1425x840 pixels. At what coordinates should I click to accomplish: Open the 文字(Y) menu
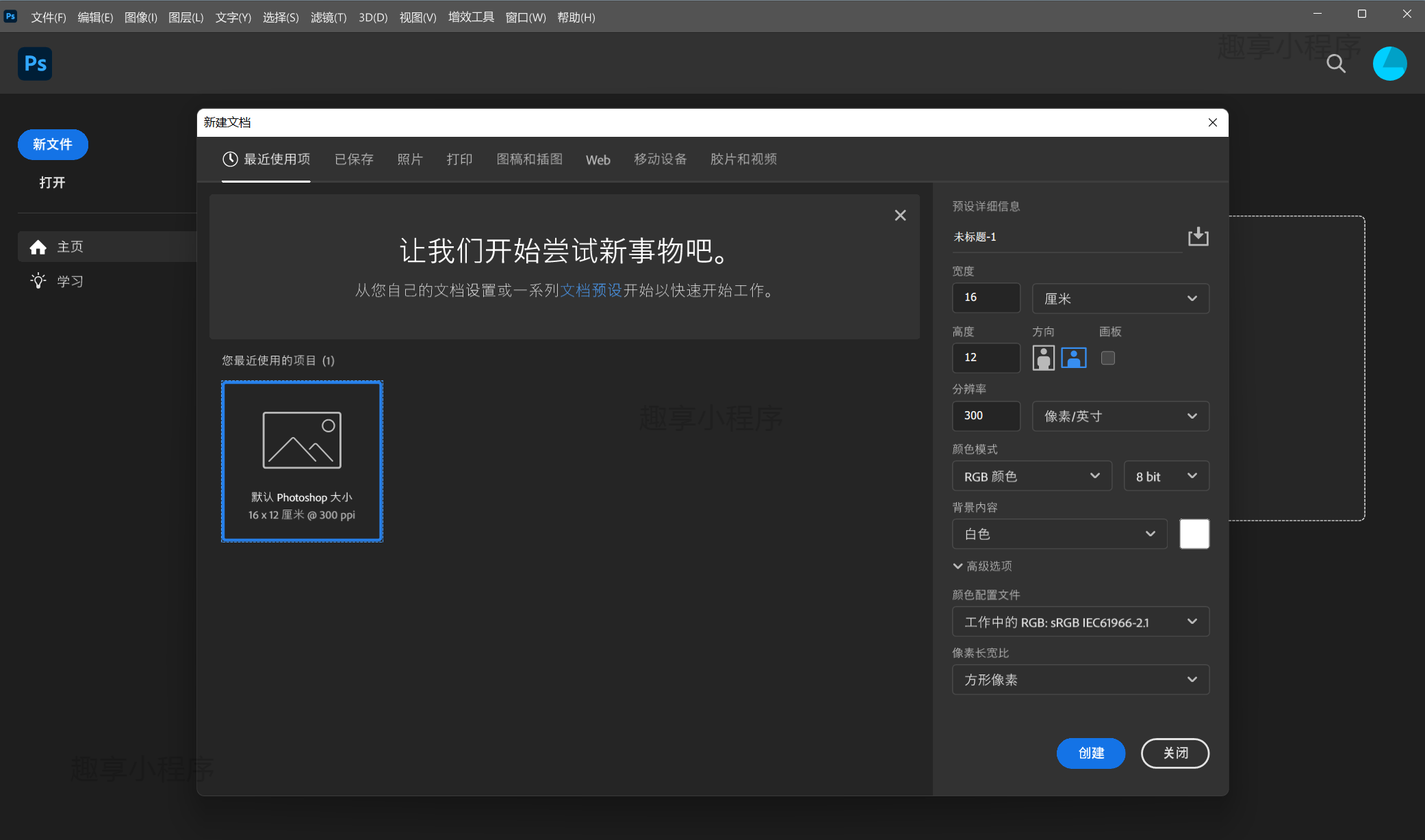[x=233, y=17]
